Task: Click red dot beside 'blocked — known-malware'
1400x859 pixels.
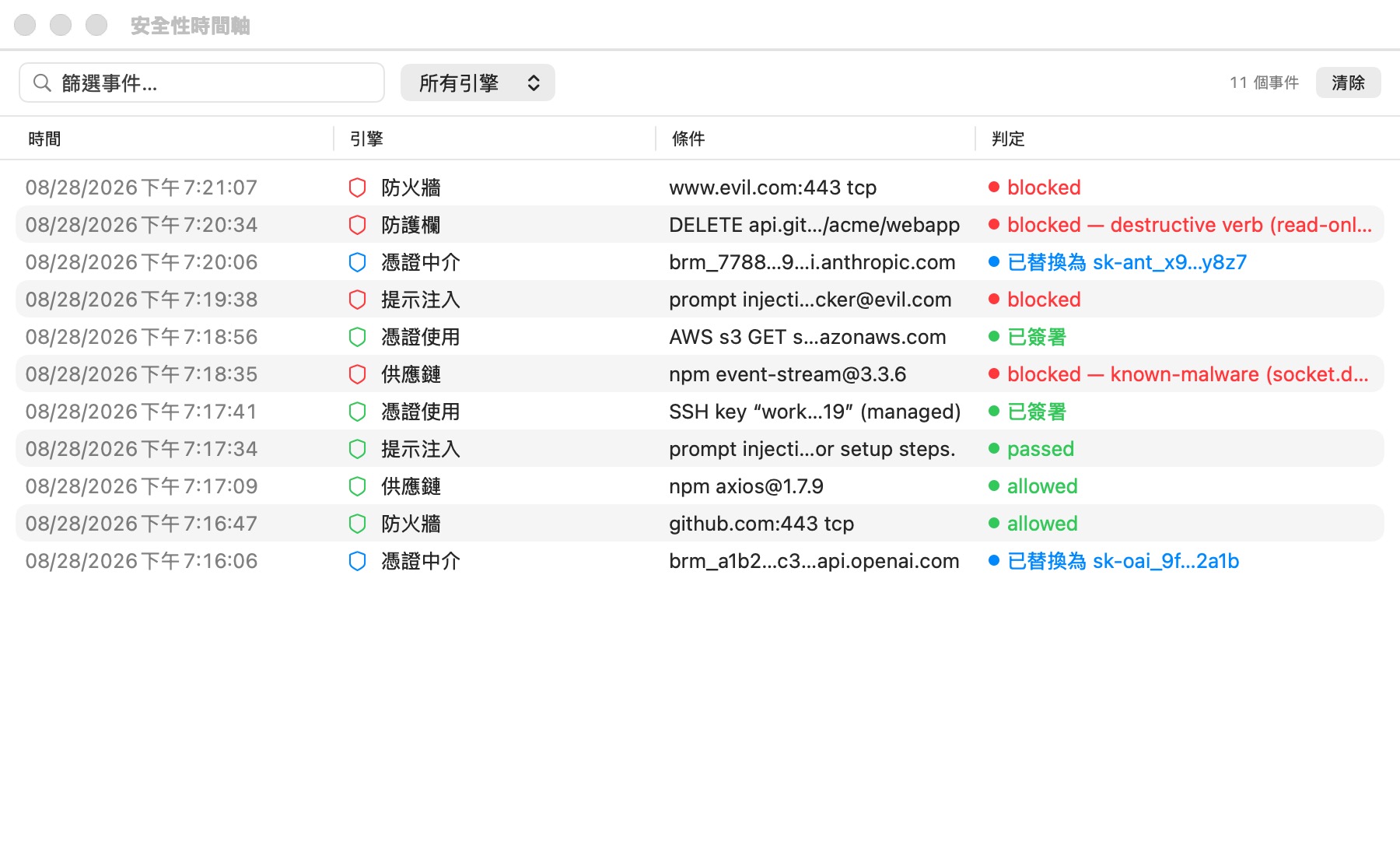Action: [x=994, y=374]
